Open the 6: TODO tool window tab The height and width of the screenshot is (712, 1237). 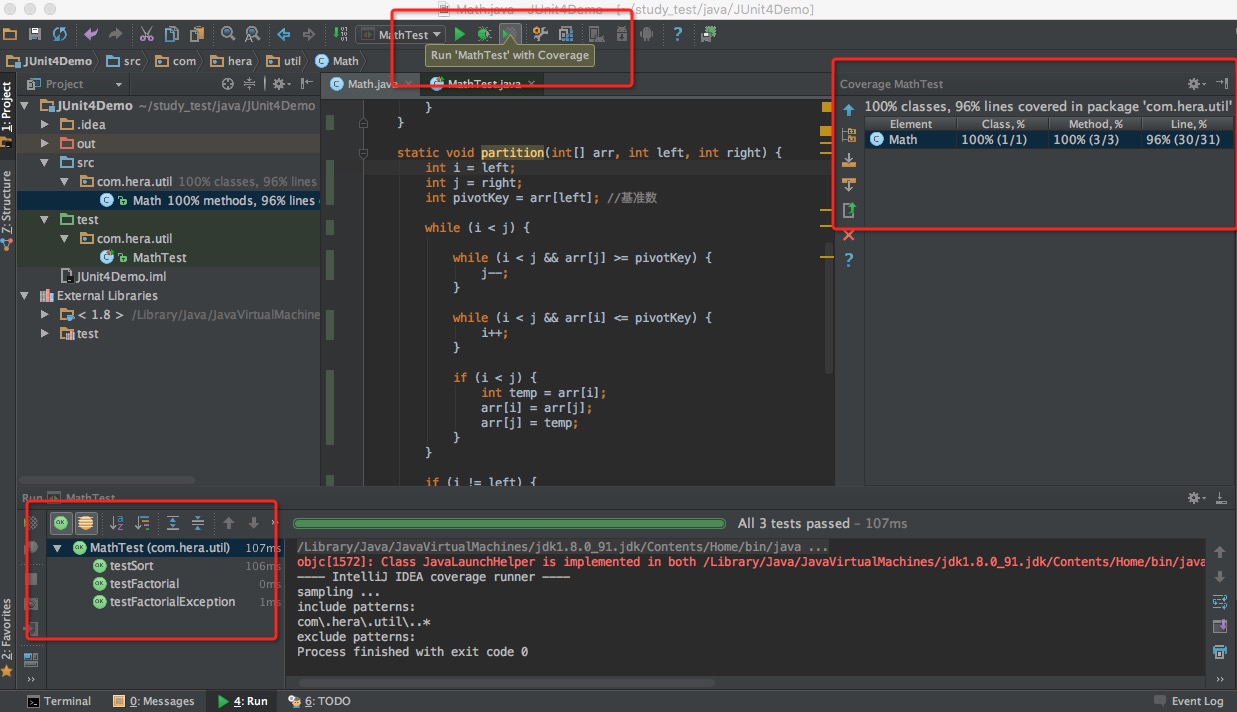[x=319, y=701]
